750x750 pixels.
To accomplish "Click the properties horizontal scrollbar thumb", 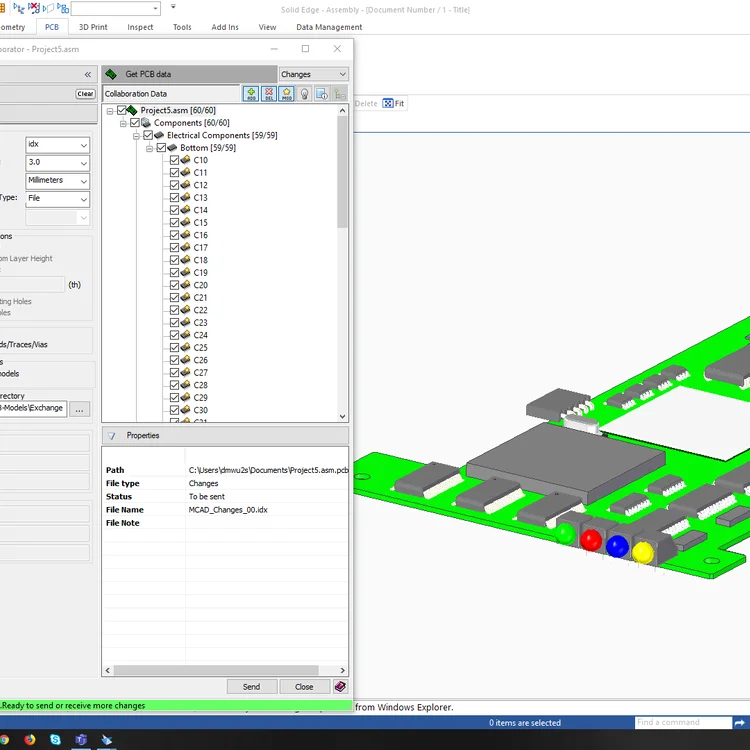I will (216, 670).
